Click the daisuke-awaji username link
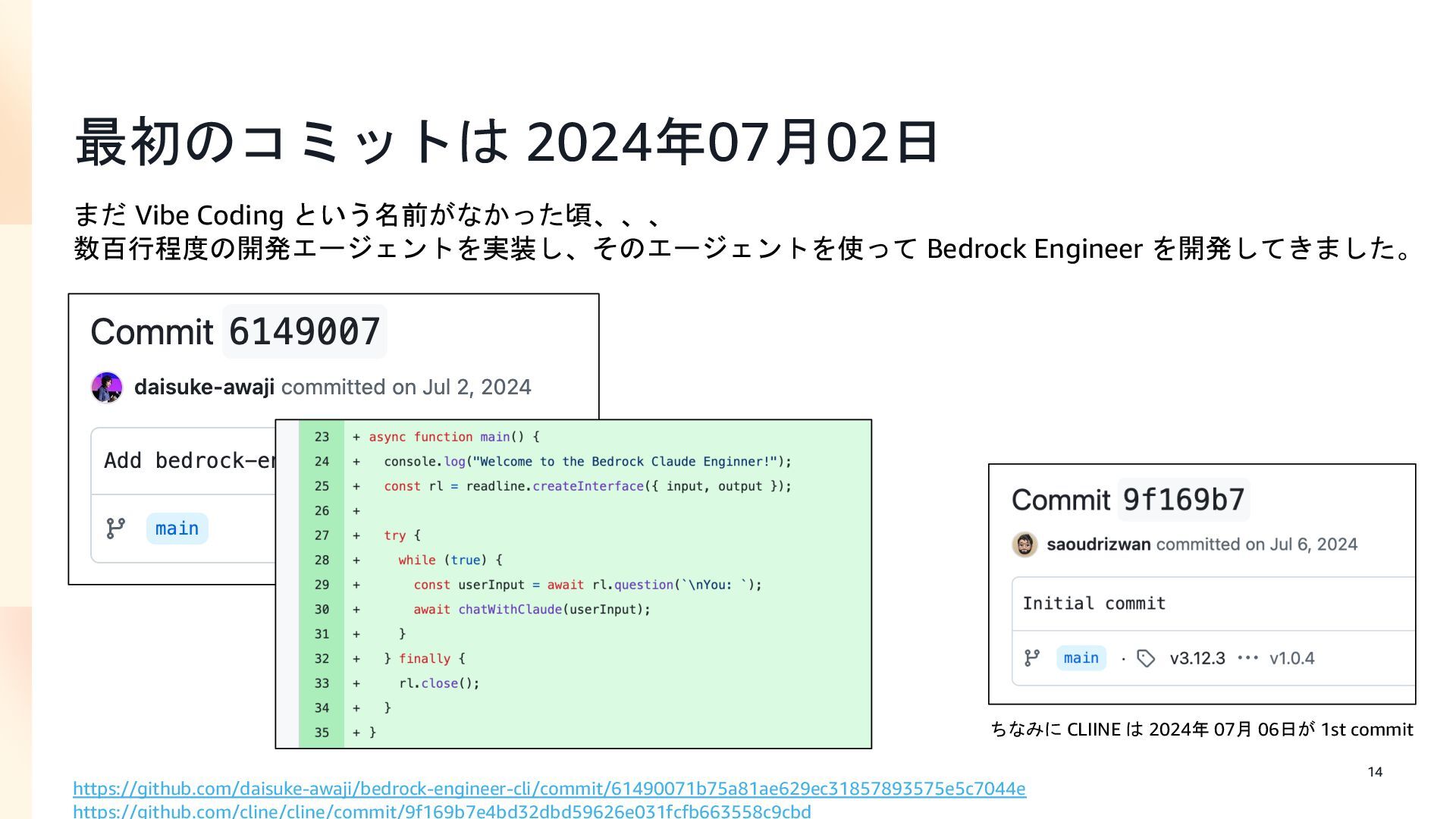The height and width of the screenshot is (819, 1456). (204, 388)
